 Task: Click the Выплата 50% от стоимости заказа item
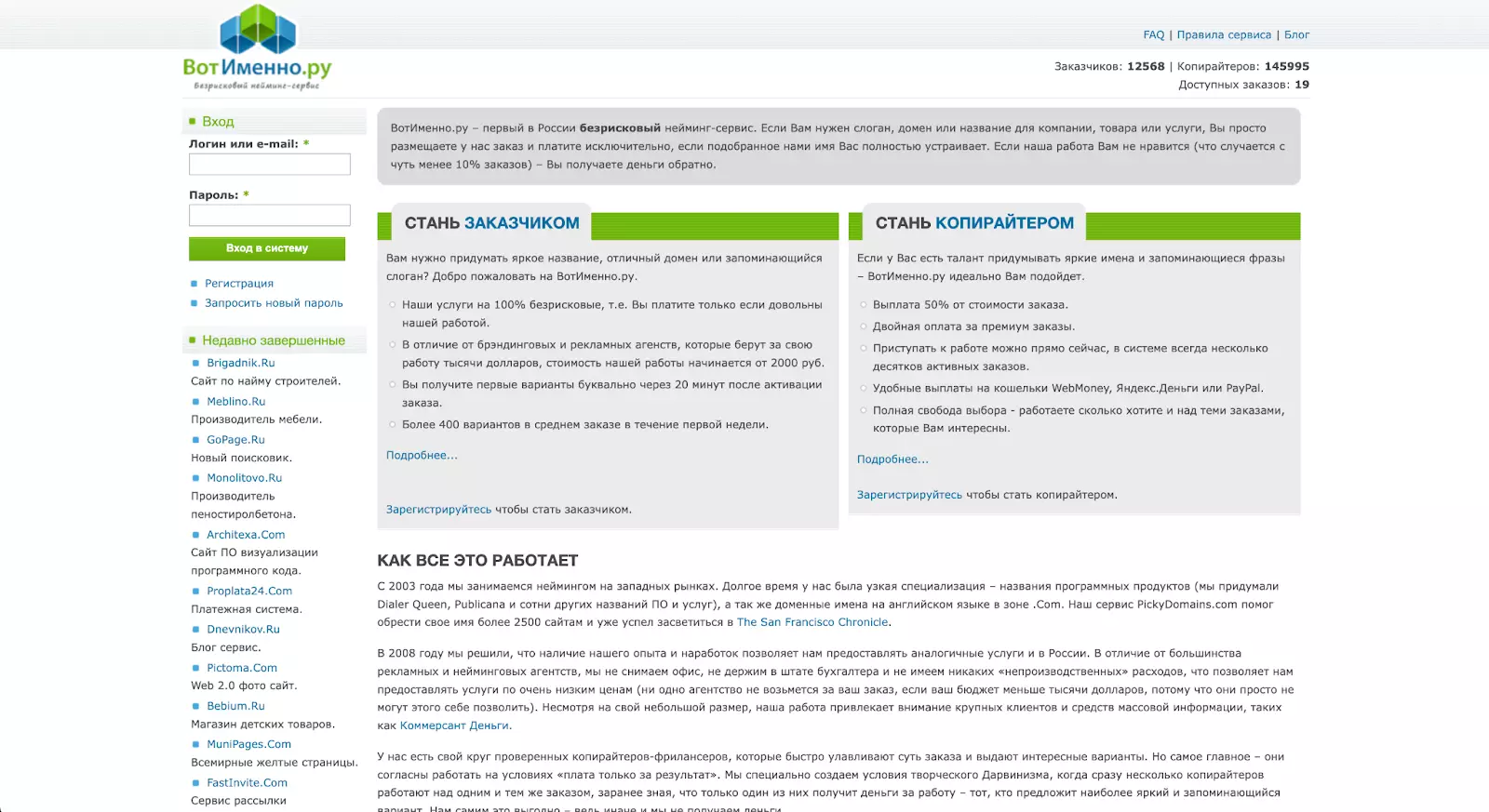coord(971,305)
